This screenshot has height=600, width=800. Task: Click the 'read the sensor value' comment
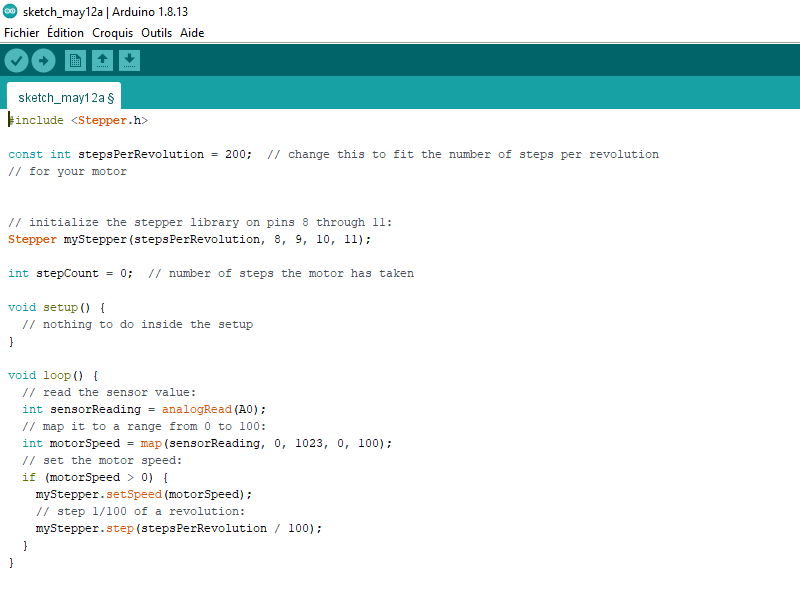(x=109, y=392)
